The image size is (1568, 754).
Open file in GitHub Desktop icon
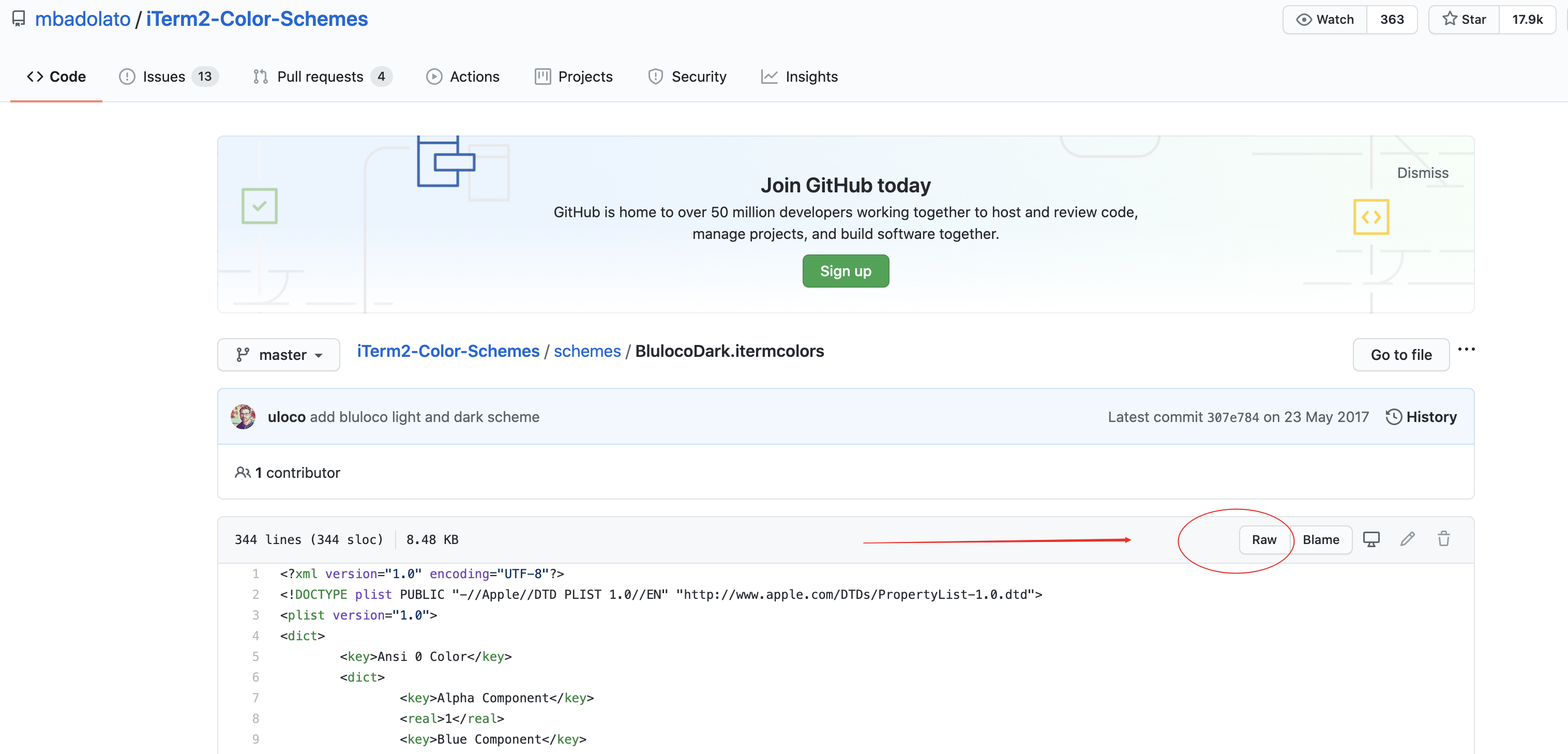[1370, 539]
